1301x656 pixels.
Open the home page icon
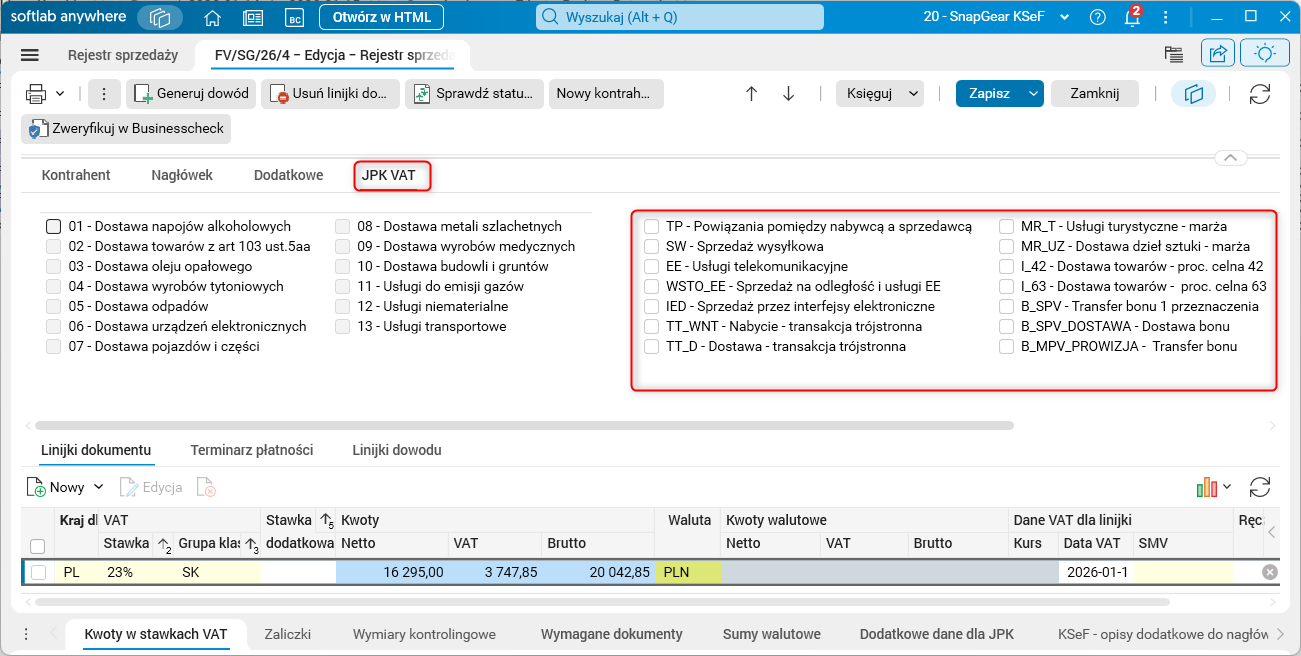[x=212, y=17]
